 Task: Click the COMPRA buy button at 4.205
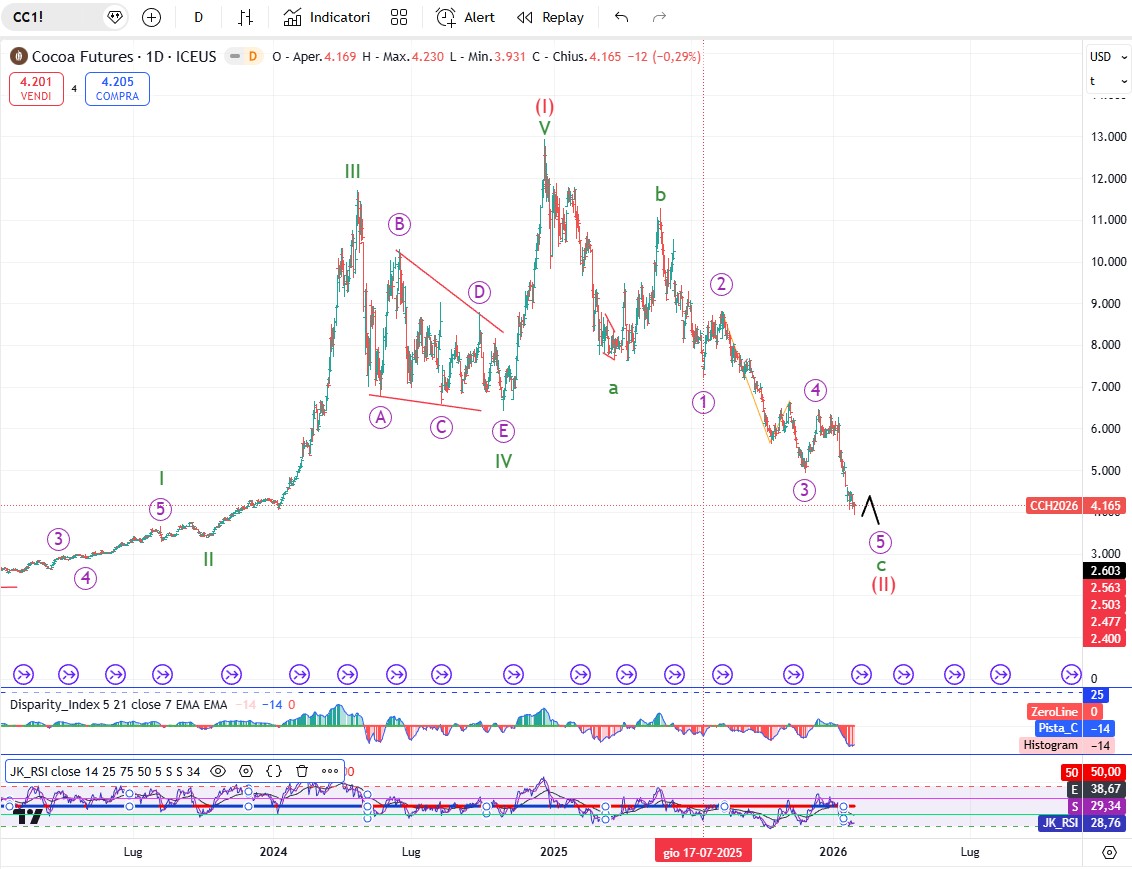[117, 89]
